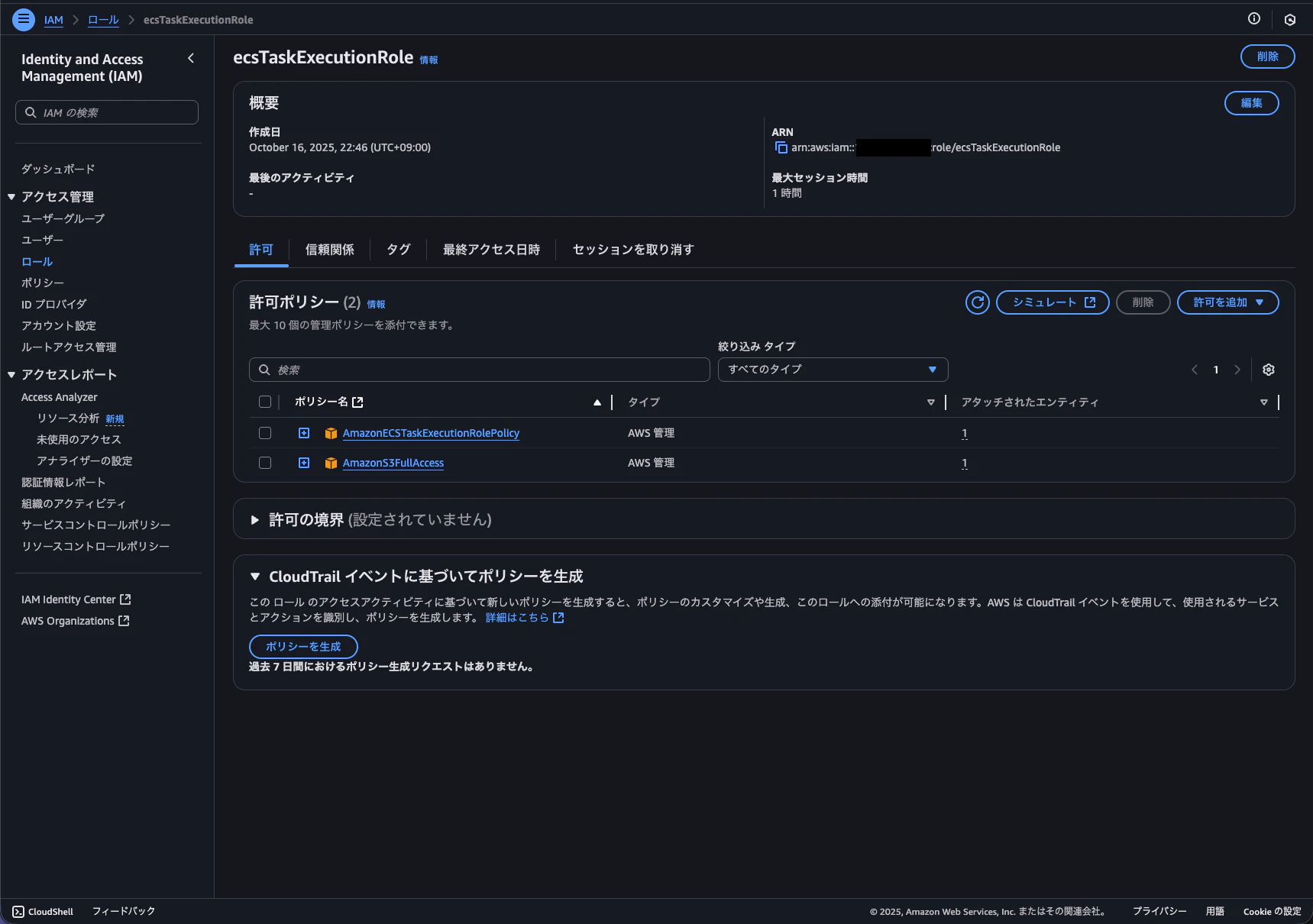Select all policies header checkbox

click(x=265, y=402)
